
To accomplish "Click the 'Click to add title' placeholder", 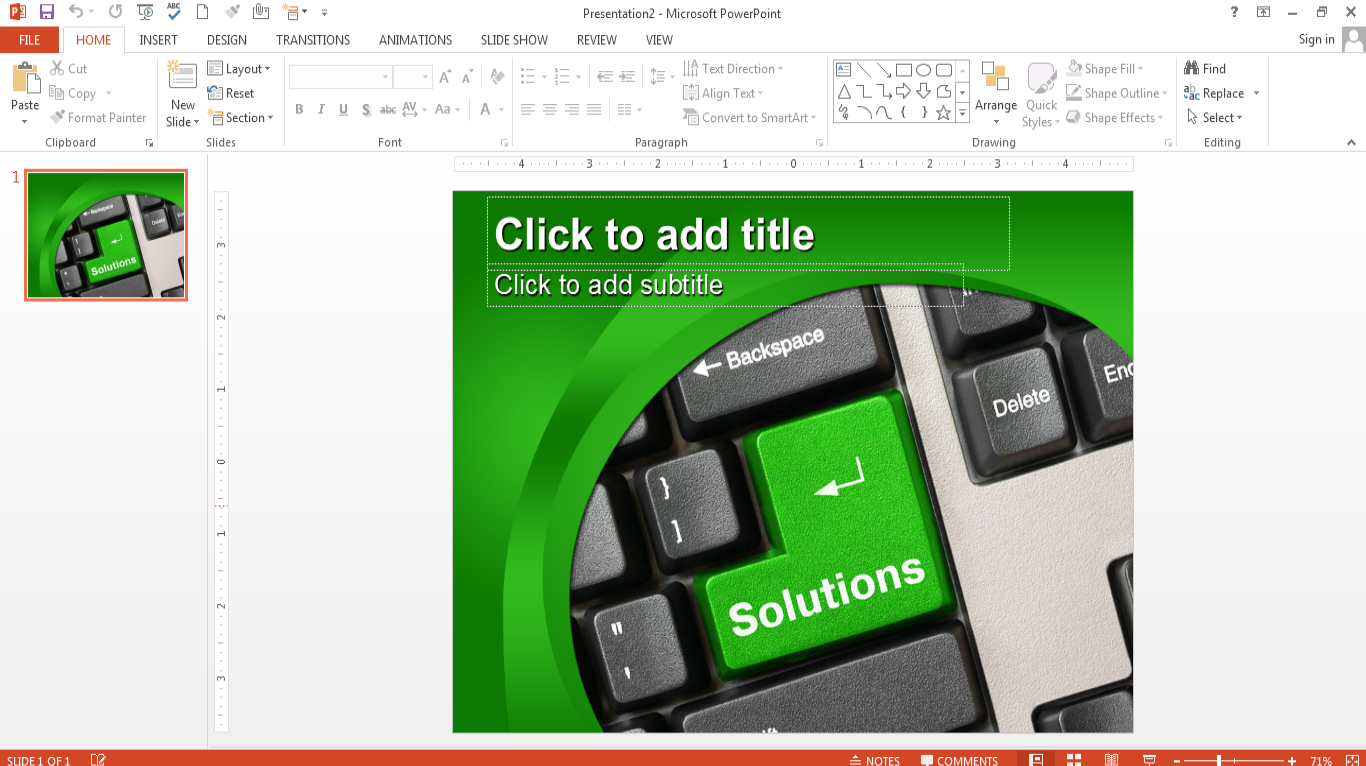I will [x=748, y=233].
